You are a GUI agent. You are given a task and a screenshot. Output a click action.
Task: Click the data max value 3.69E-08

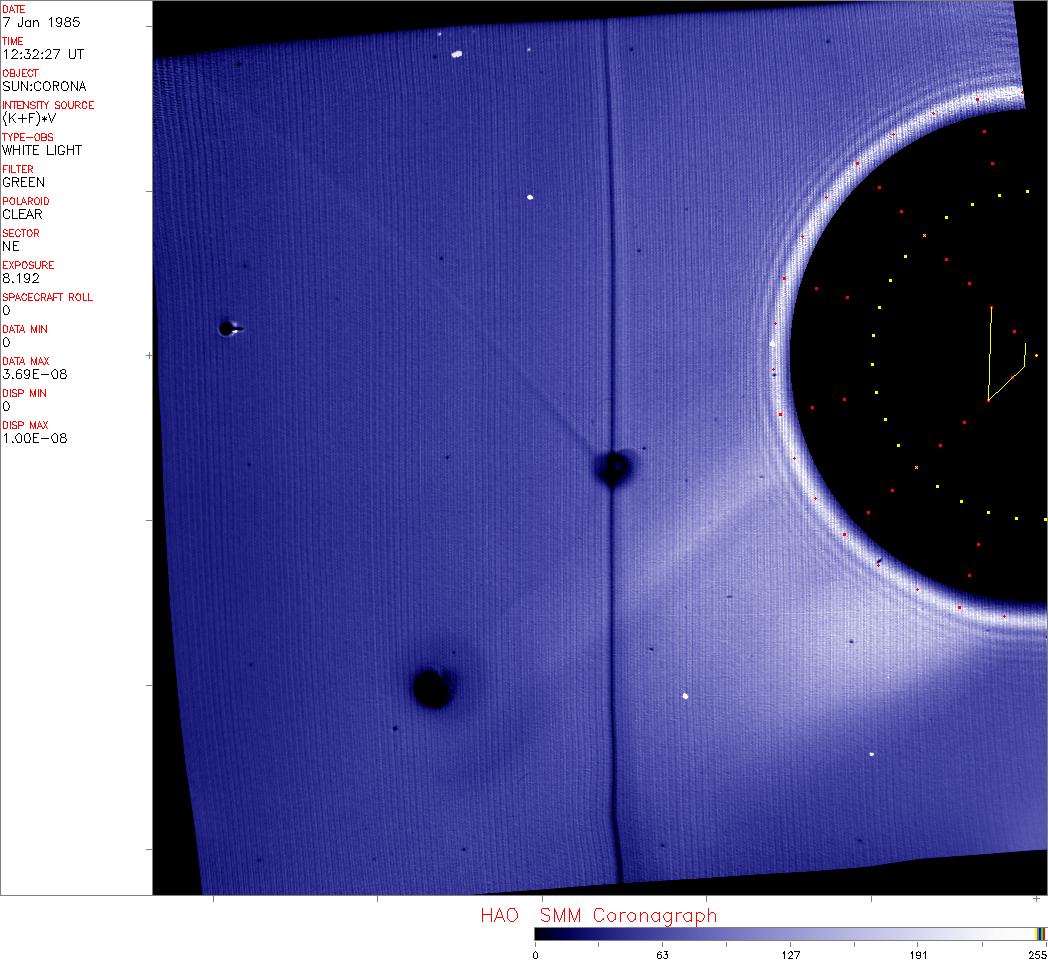(x=34, y=374)
